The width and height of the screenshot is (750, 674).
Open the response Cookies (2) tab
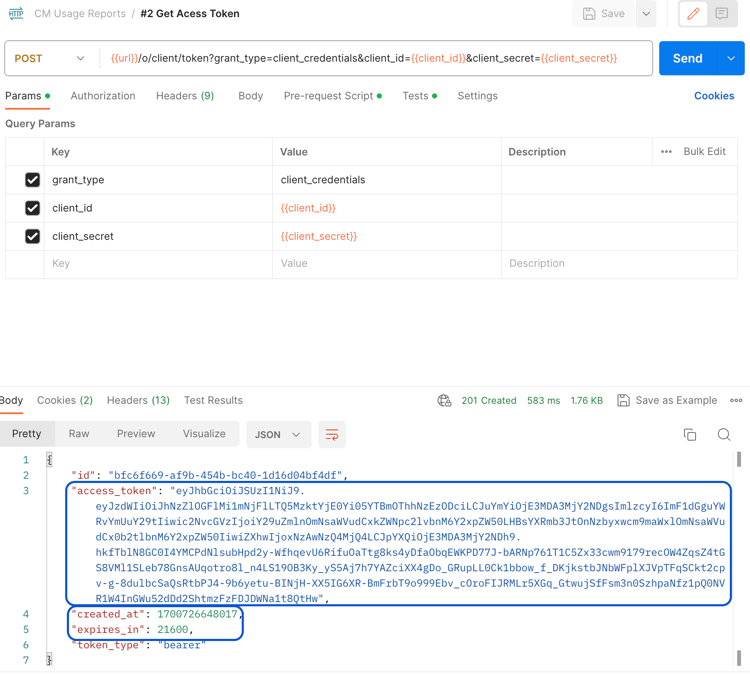click(x=65, y=400)
